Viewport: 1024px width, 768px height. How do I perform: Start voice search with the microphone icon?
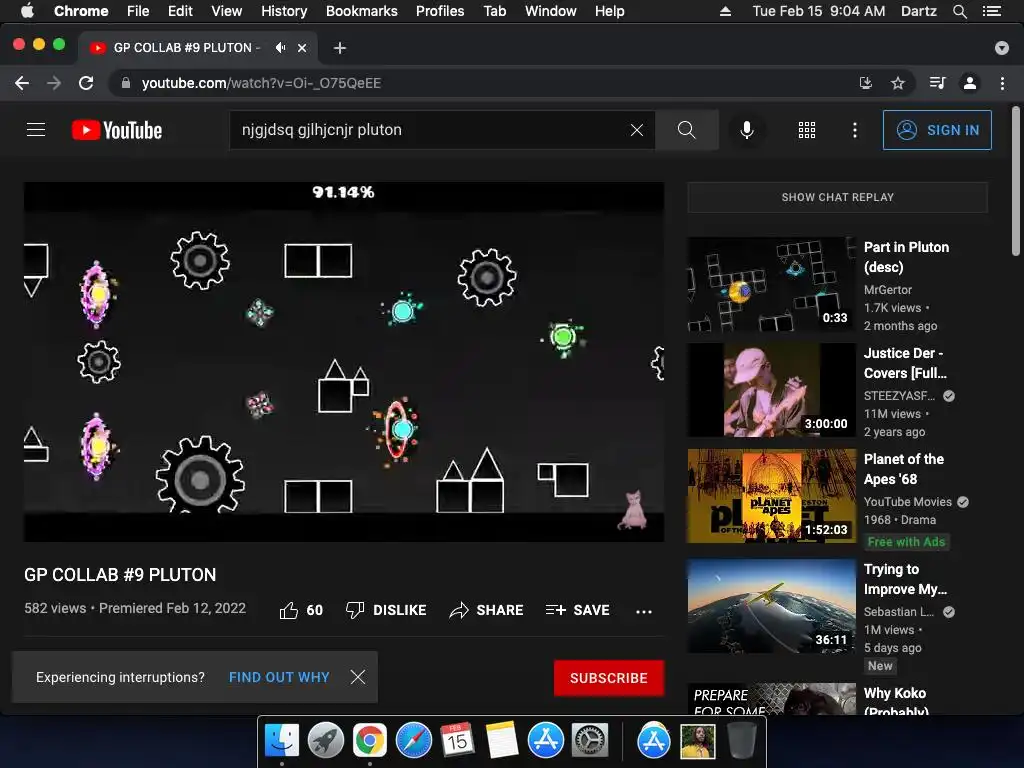click(747, 130)
